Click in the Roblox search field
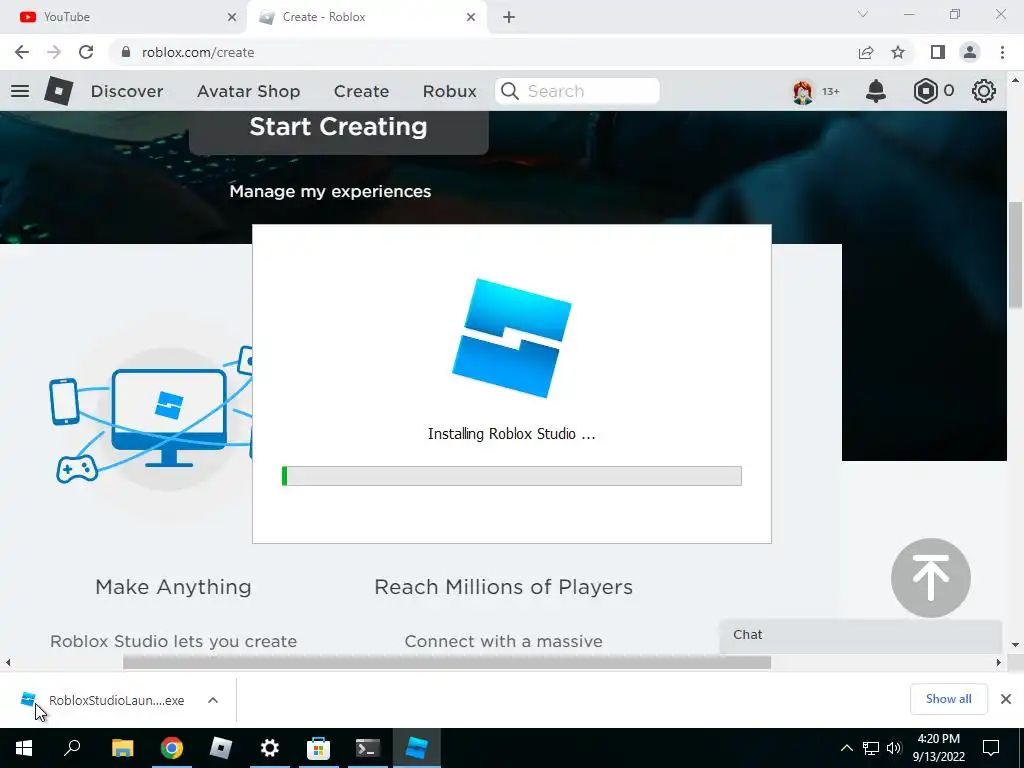This screenshot has height=768, width=1024. coord(577,91)
